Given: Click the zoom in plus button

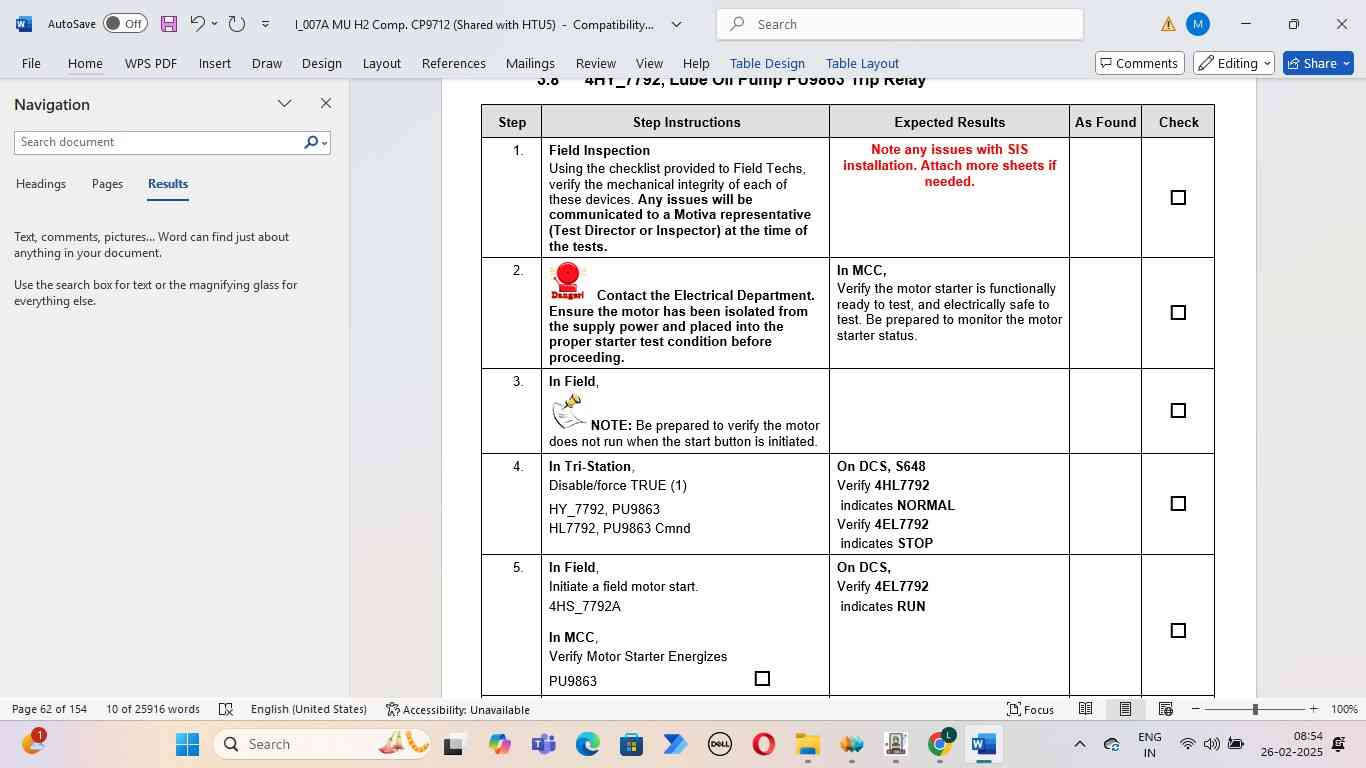Looking at the screenshot, I should click(1313, 709).
